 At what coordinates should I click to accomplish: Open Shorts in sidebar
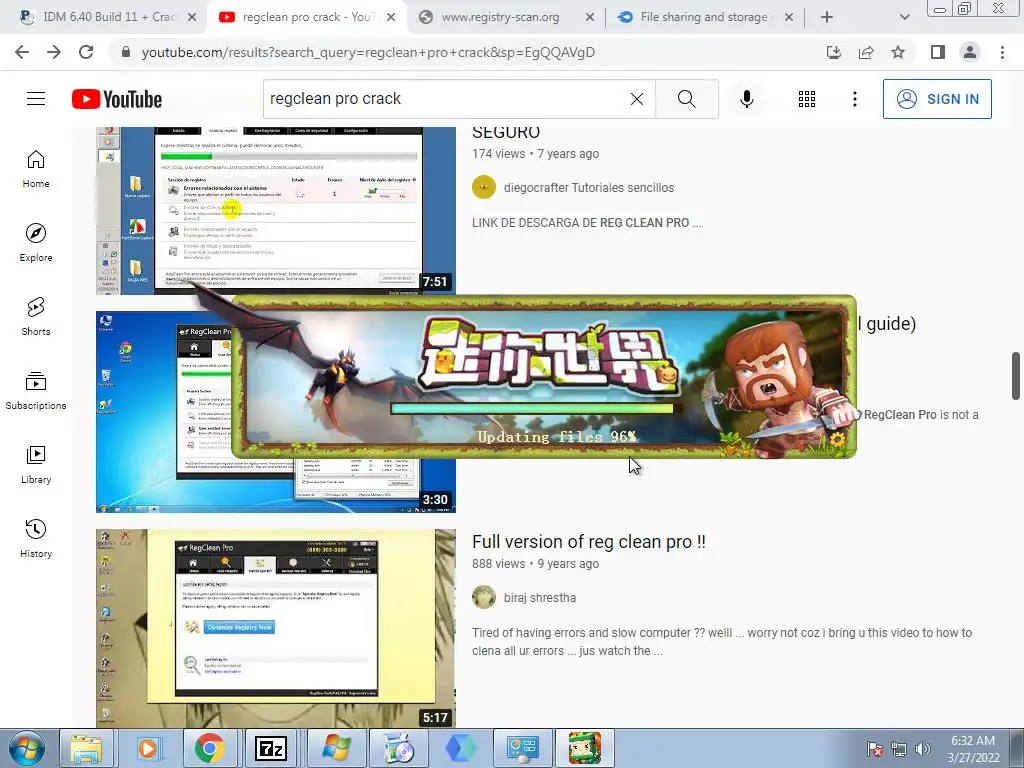point(36,316)
